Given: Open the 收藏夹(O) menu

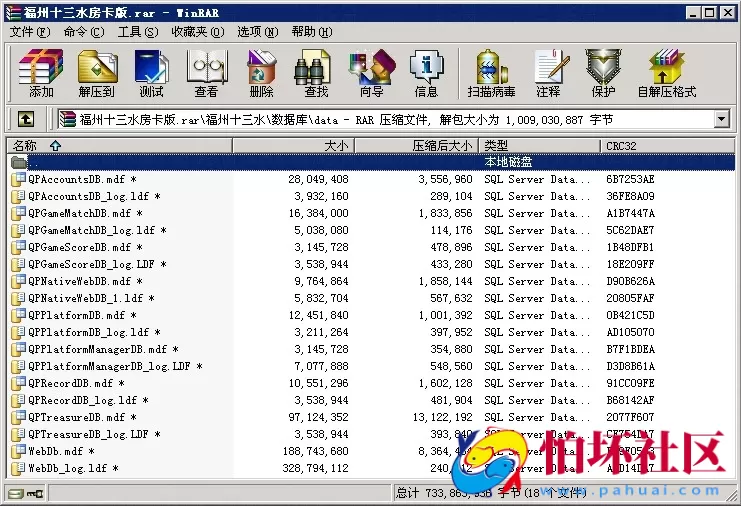Looking at the screenshot, I should click(198, 32).
